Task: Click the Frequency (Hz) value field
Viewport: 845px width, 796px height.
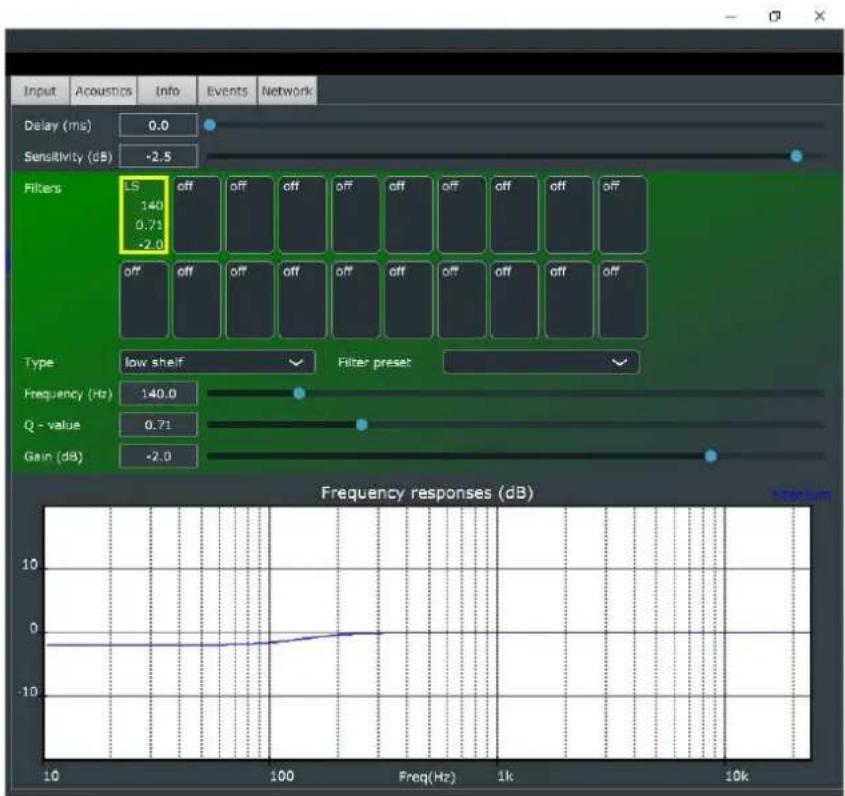Action: tap(158, 393)
